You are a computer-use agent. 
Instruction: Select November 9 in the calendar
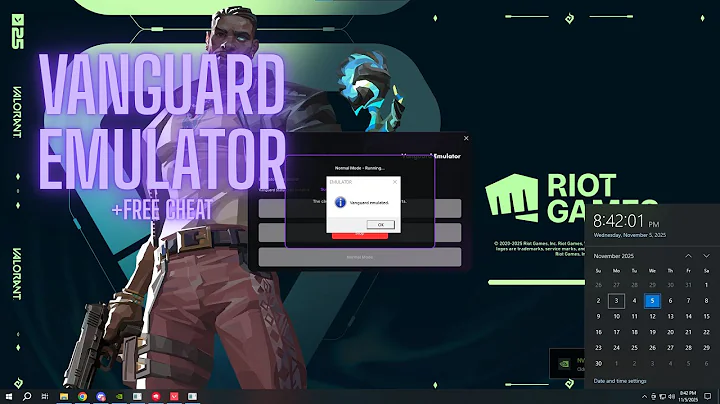(598, 316)
